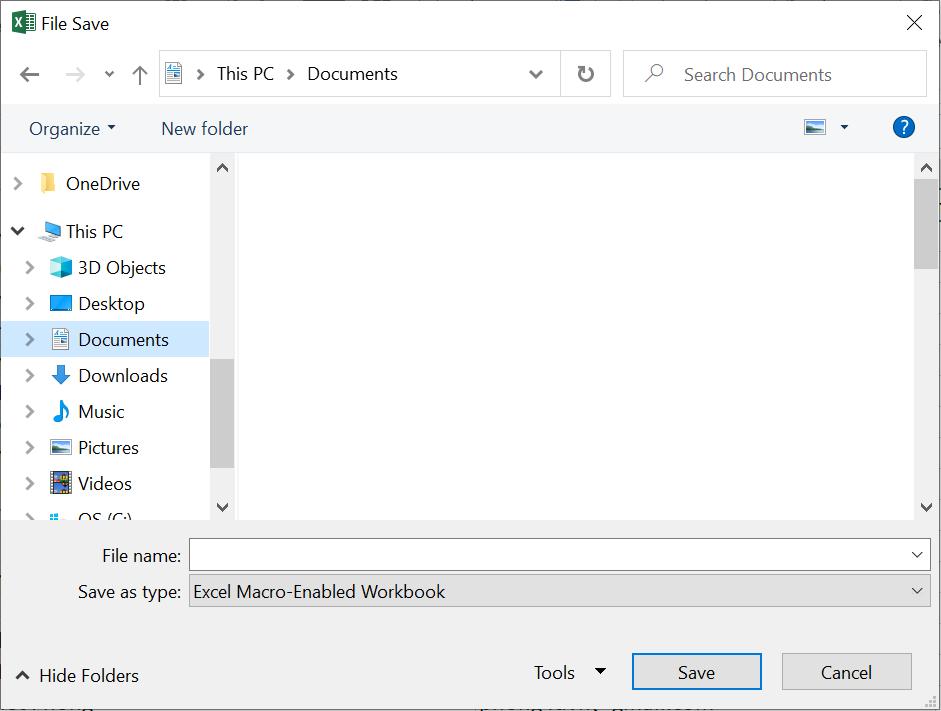Expand breadcrumb chevron after This PC
The width and height of the screenshot is (941, 711).
point(290,74)
